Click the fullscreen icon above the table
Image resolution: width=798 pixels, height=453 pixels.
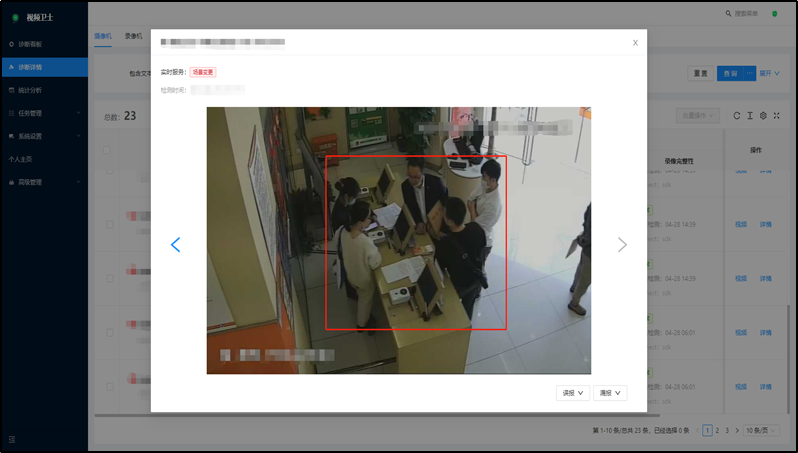(x=777, y=116)
